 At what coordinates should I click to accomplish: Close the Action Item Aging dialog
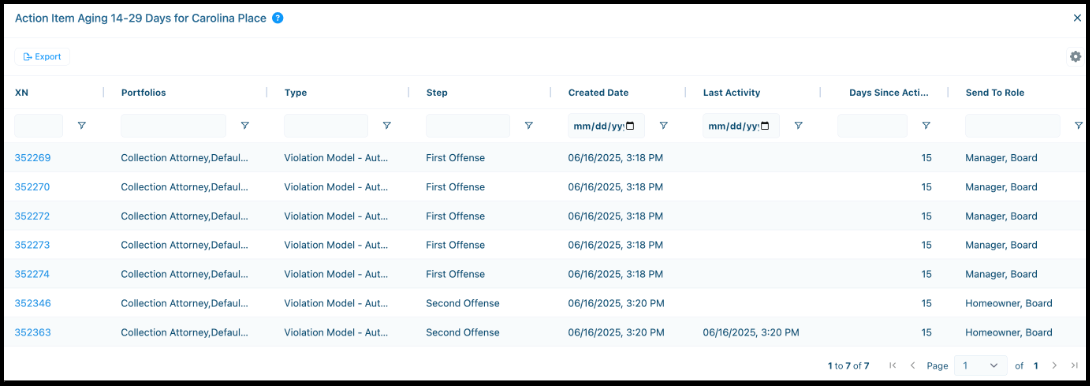tap(1077, 18)
